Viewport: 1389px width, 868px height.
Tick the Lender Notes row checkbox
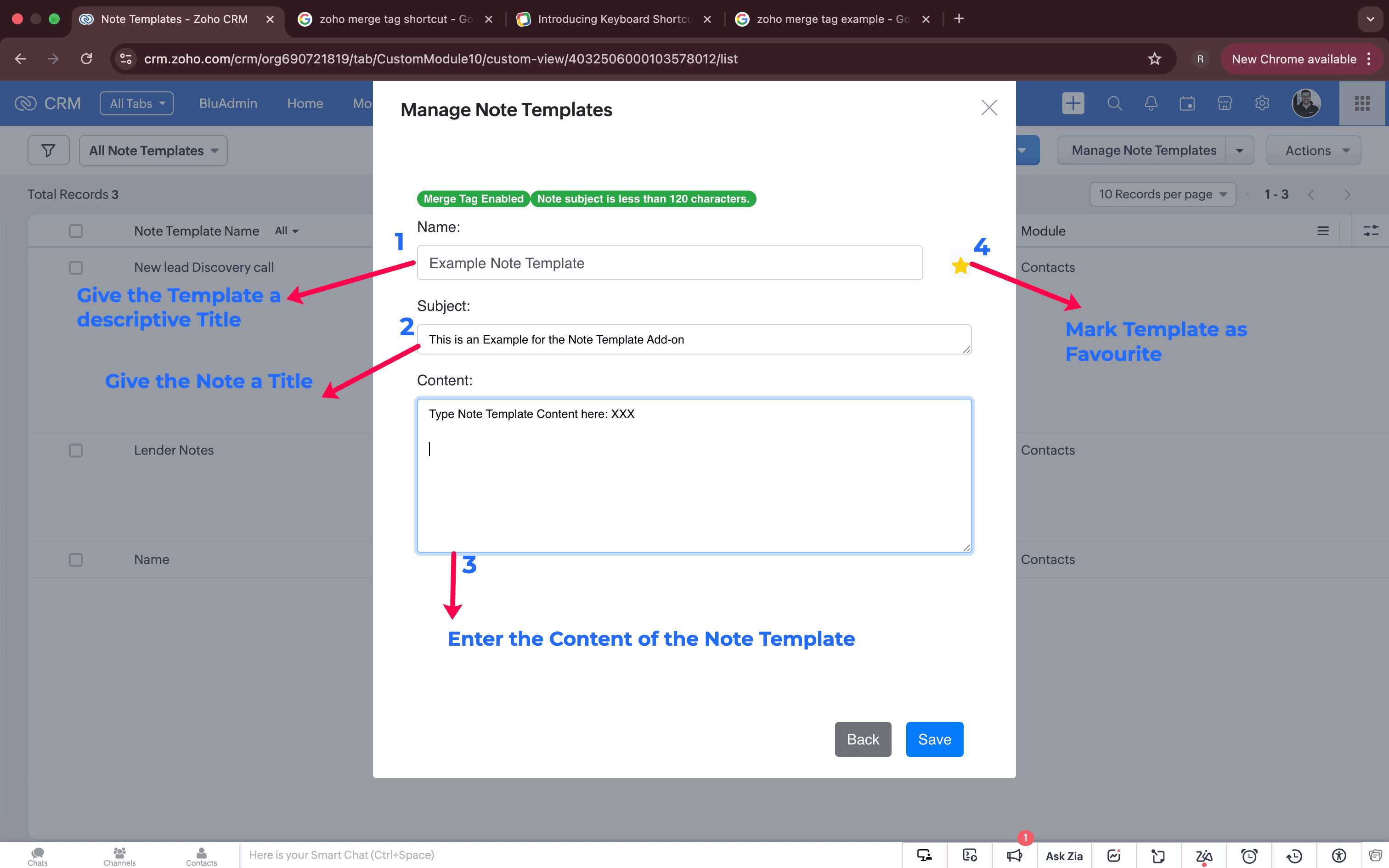[x=76, y=450]
